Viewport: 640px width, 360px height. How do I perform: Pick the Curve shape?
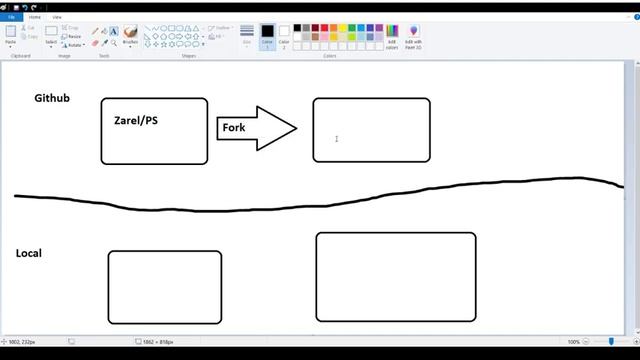click(x=156, y=28)
